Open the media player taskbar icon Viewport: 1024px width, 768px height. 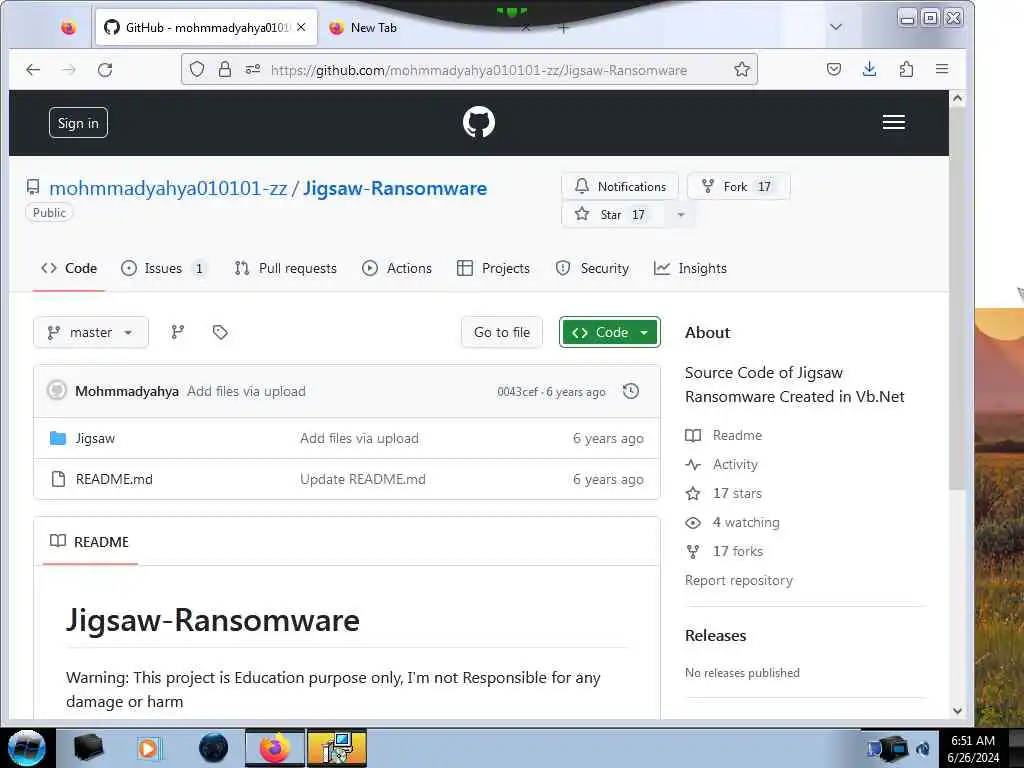coord(148,748)
